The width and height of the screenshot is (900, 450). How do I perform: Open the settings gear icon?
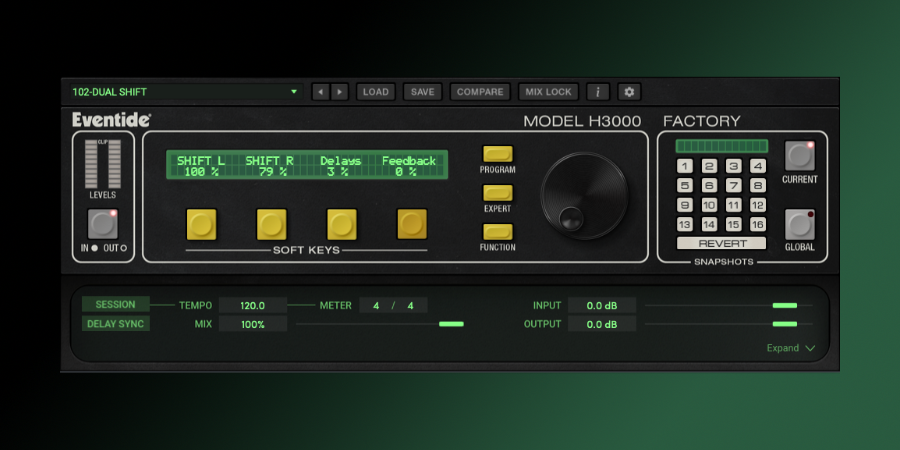point(629,92)
